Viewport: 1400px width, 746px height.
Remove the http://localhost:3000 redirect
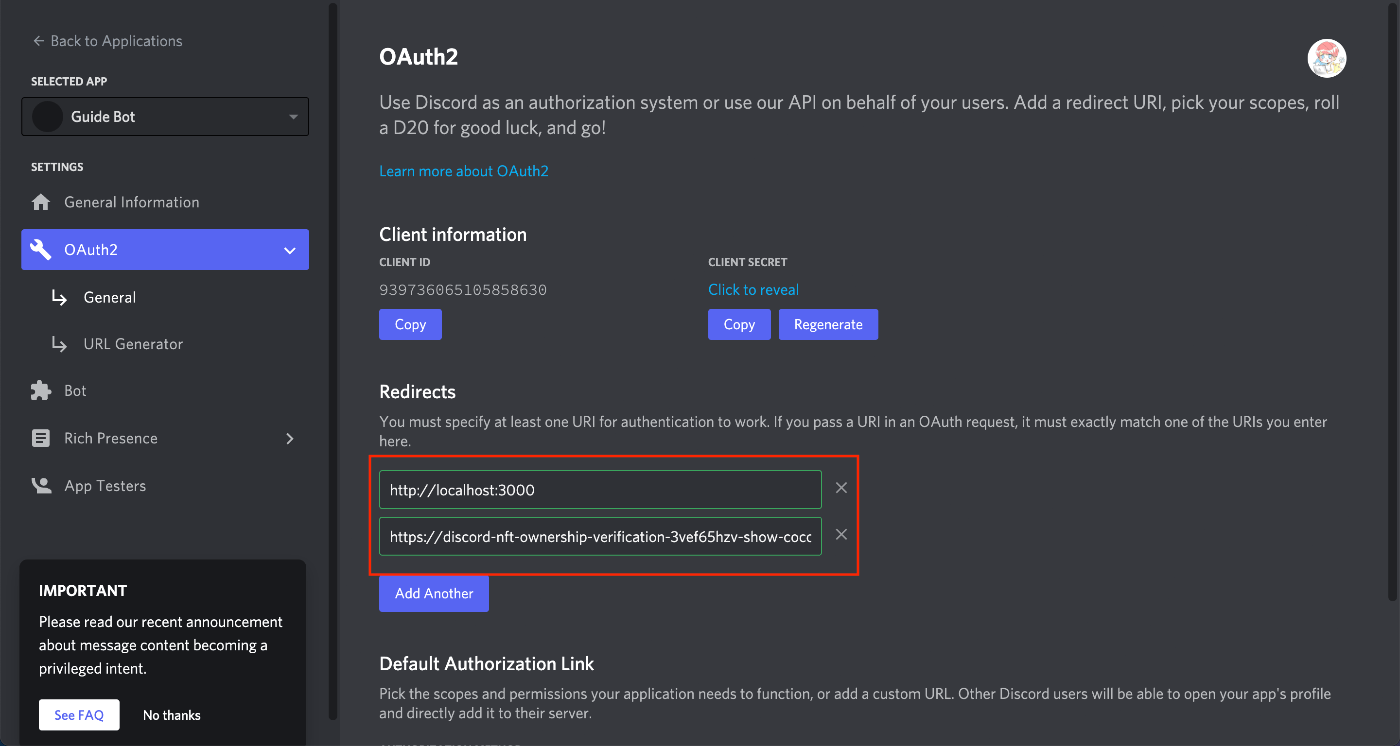[x=841, y=488]
